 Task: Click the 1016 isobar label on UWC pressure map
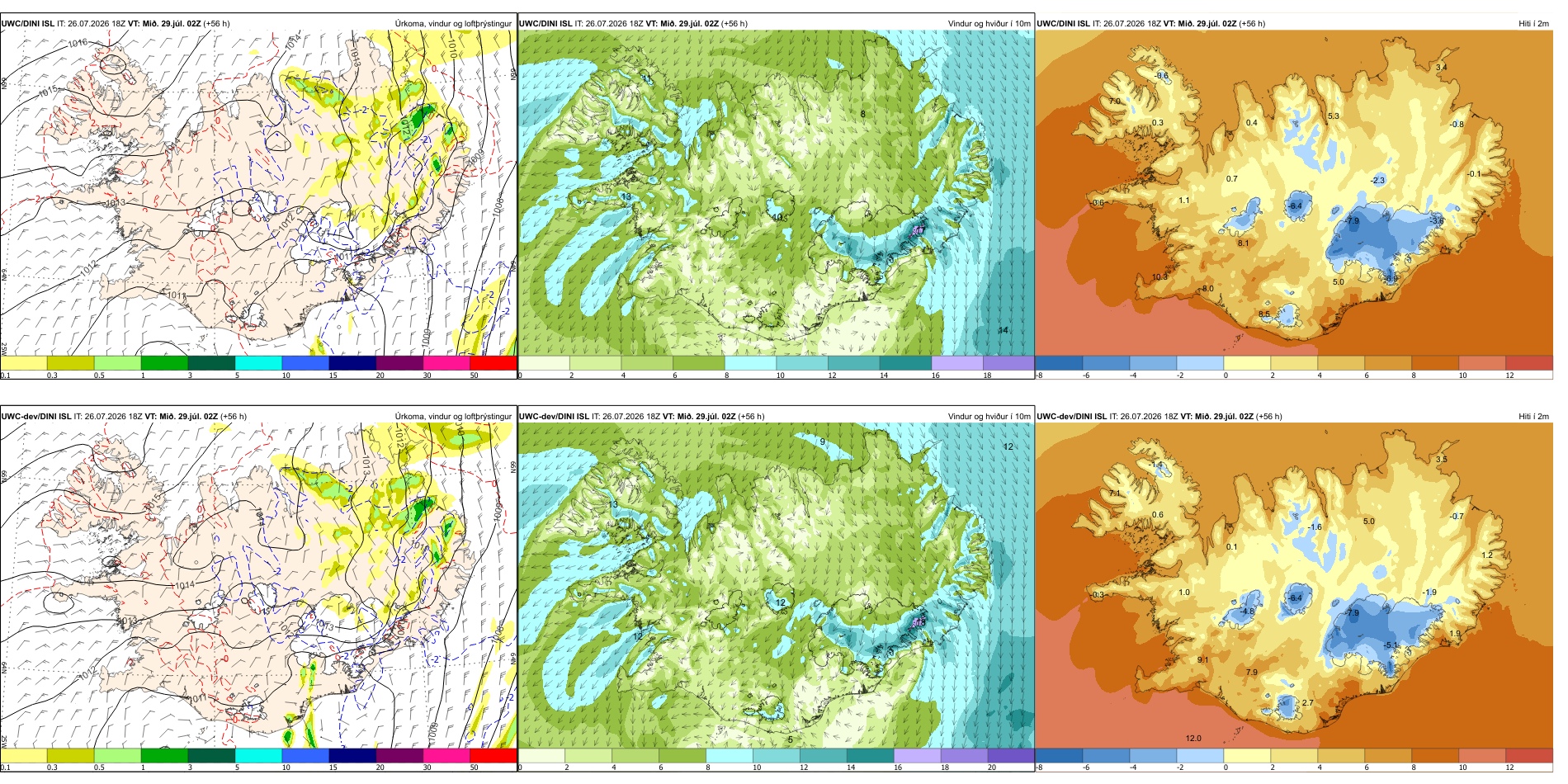coord(78,43)
